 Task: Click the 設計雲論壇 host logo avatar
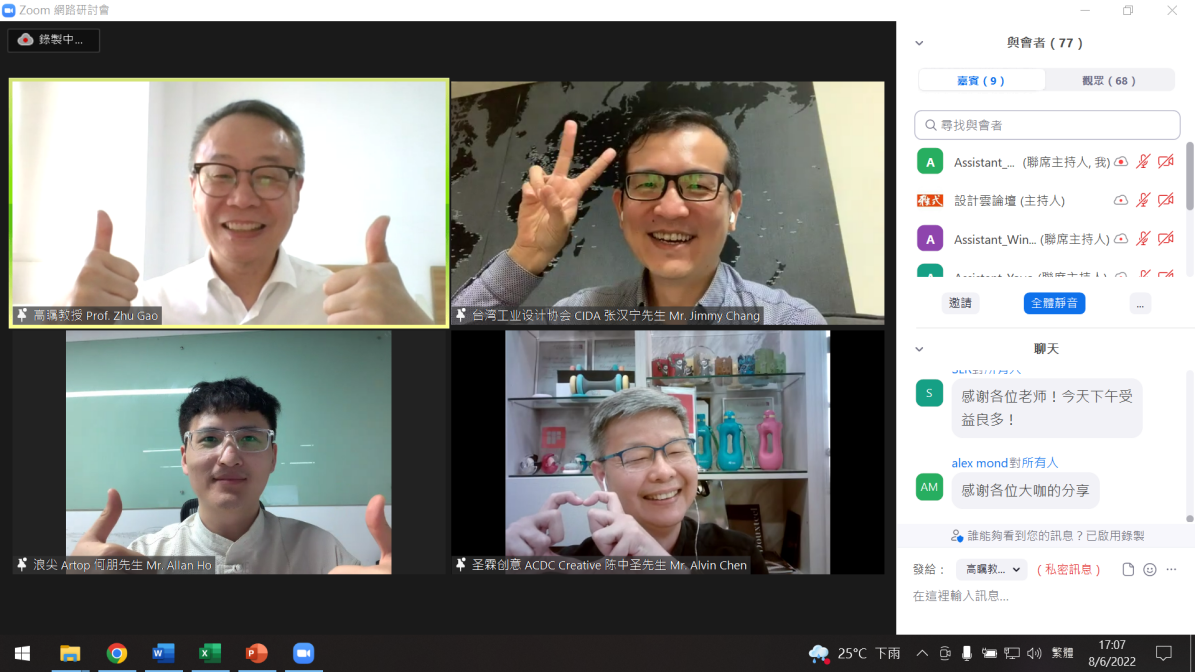(930, 200)
